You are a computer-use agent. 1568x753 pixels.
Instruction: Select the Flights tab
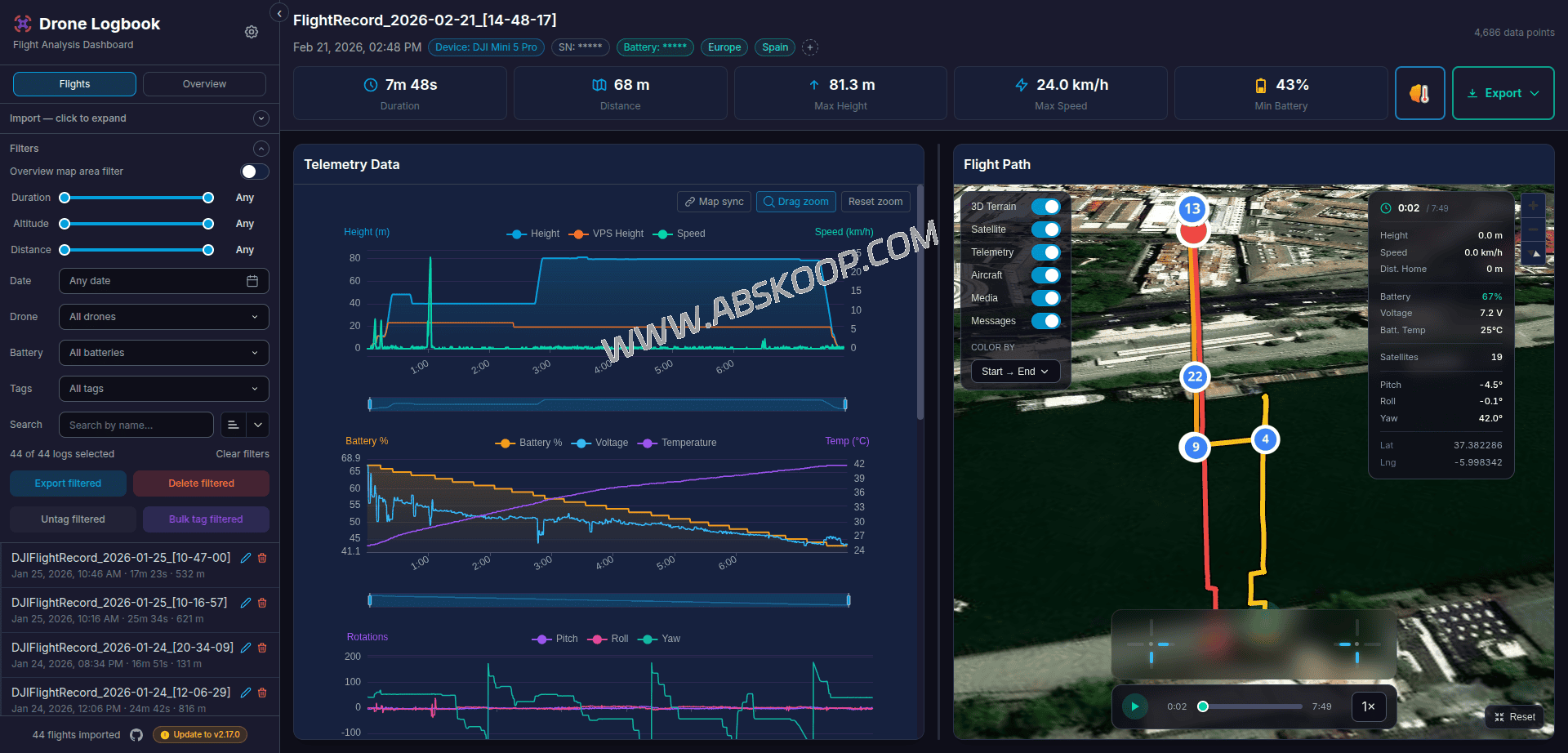pos(73,83)
